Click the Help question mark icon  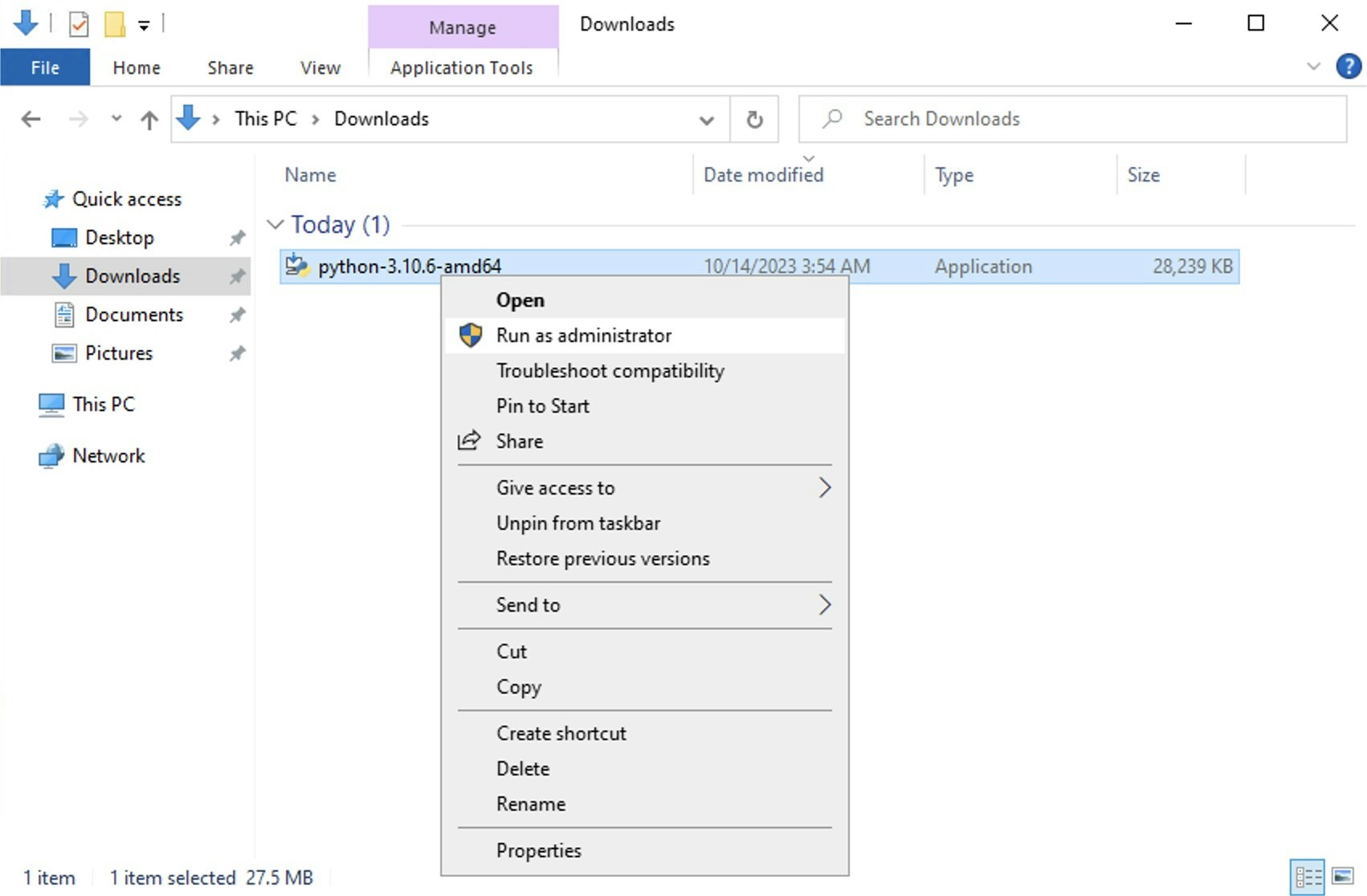tap(1348, 66)
